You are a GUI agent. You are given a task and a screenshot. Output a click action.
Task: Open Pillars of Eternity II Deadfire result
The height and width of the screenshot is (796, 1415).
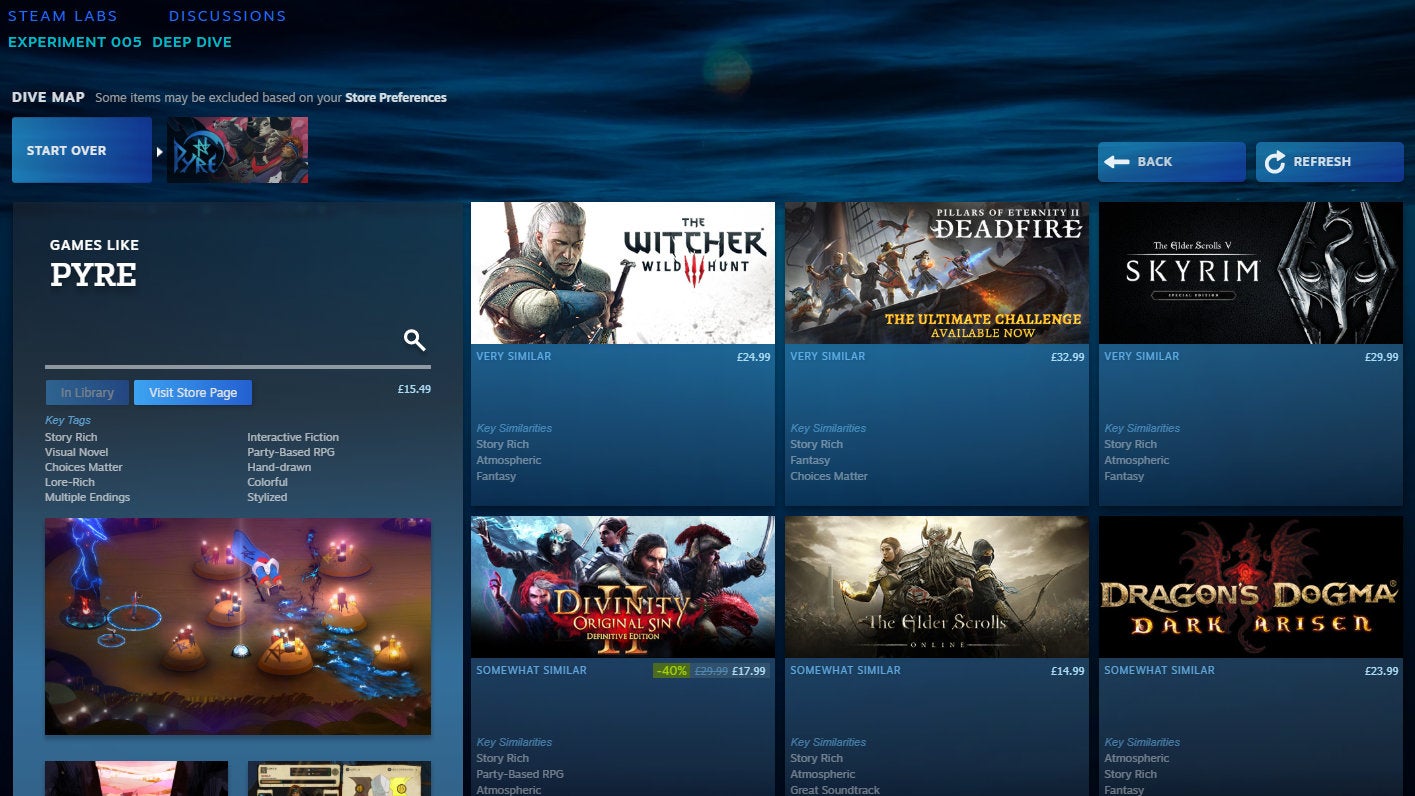pos(936,272)
